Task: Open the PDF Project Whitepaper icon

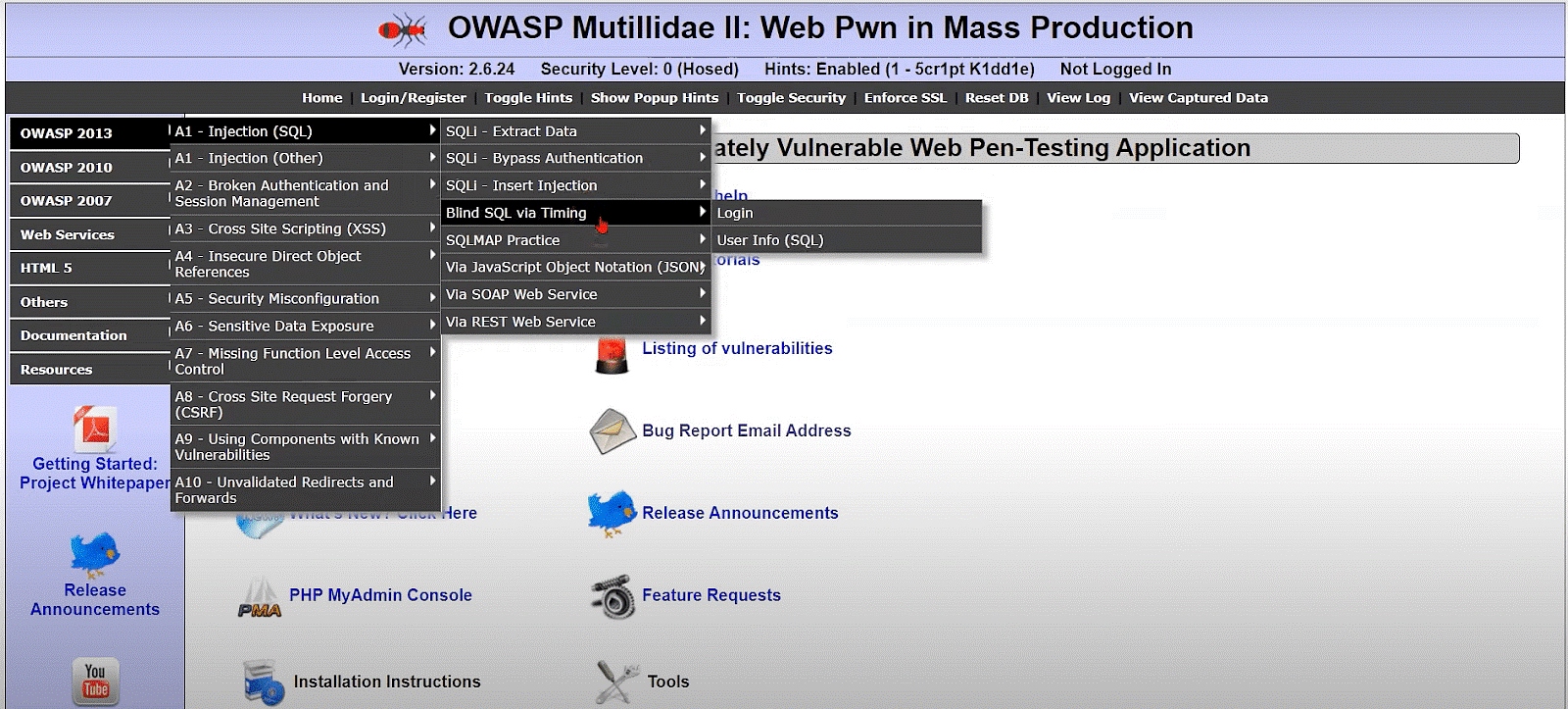Action: (95, 429)
